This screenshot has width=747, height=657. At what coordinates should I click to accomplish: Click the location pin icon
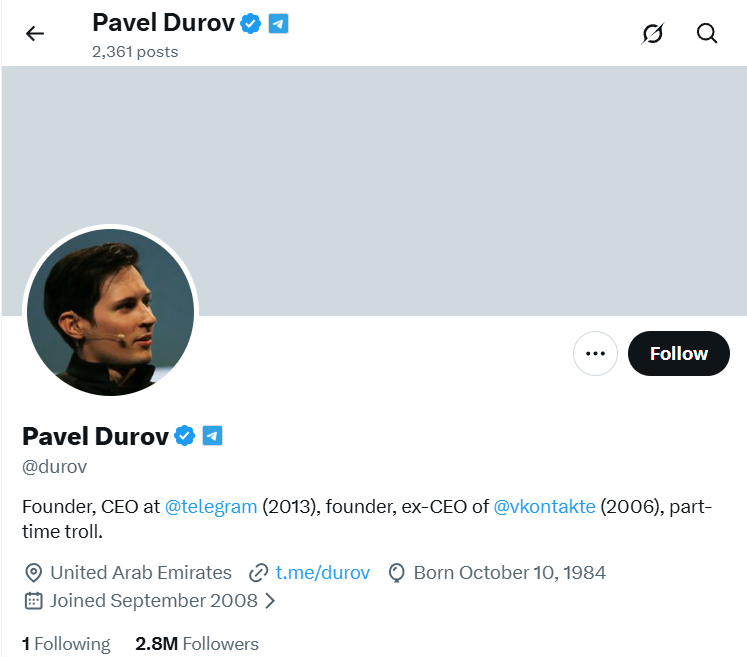[33, 573]
